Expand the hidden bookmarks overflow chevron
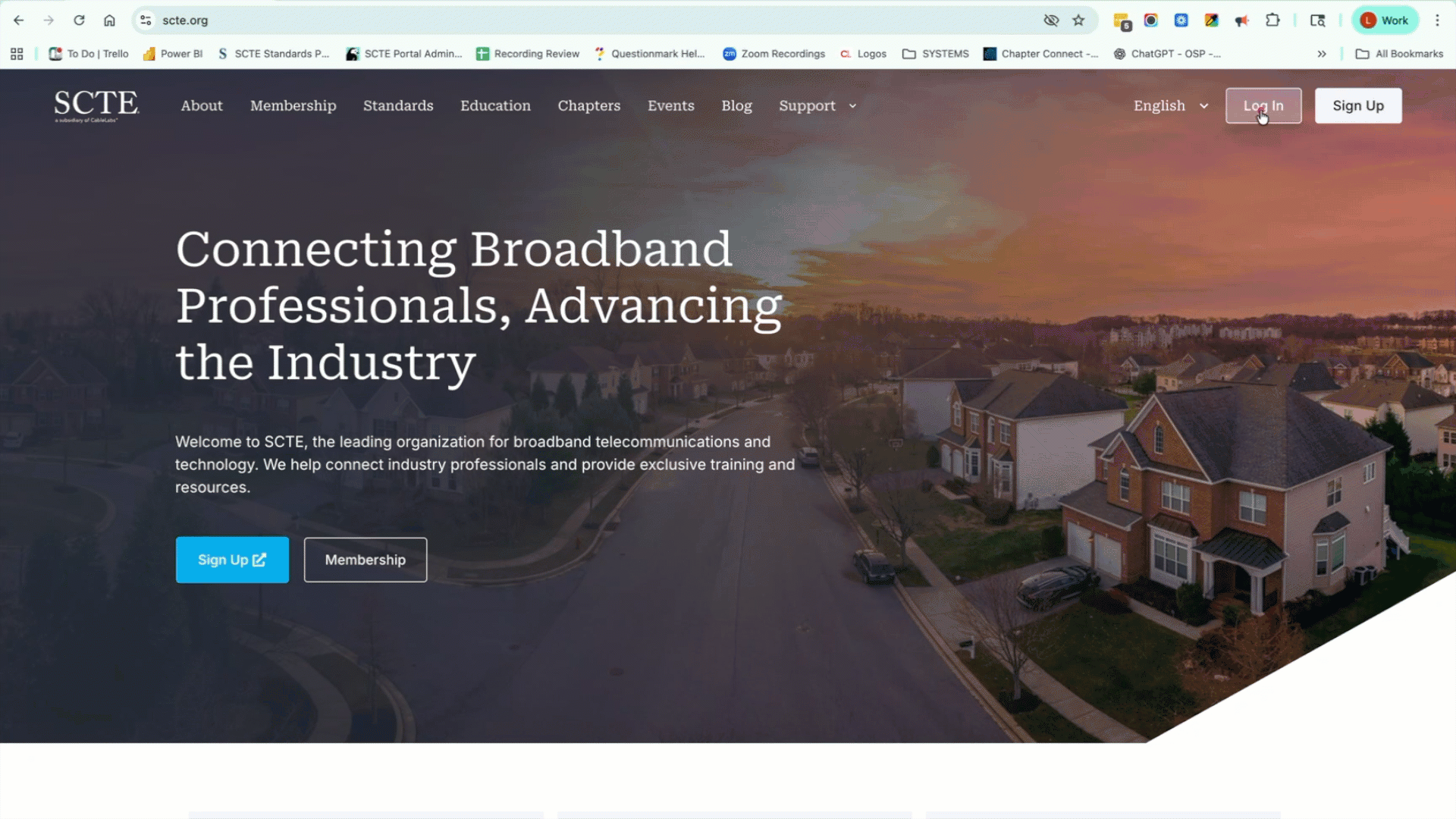The image size is (1456, 819). click(x=1322, y=54)
